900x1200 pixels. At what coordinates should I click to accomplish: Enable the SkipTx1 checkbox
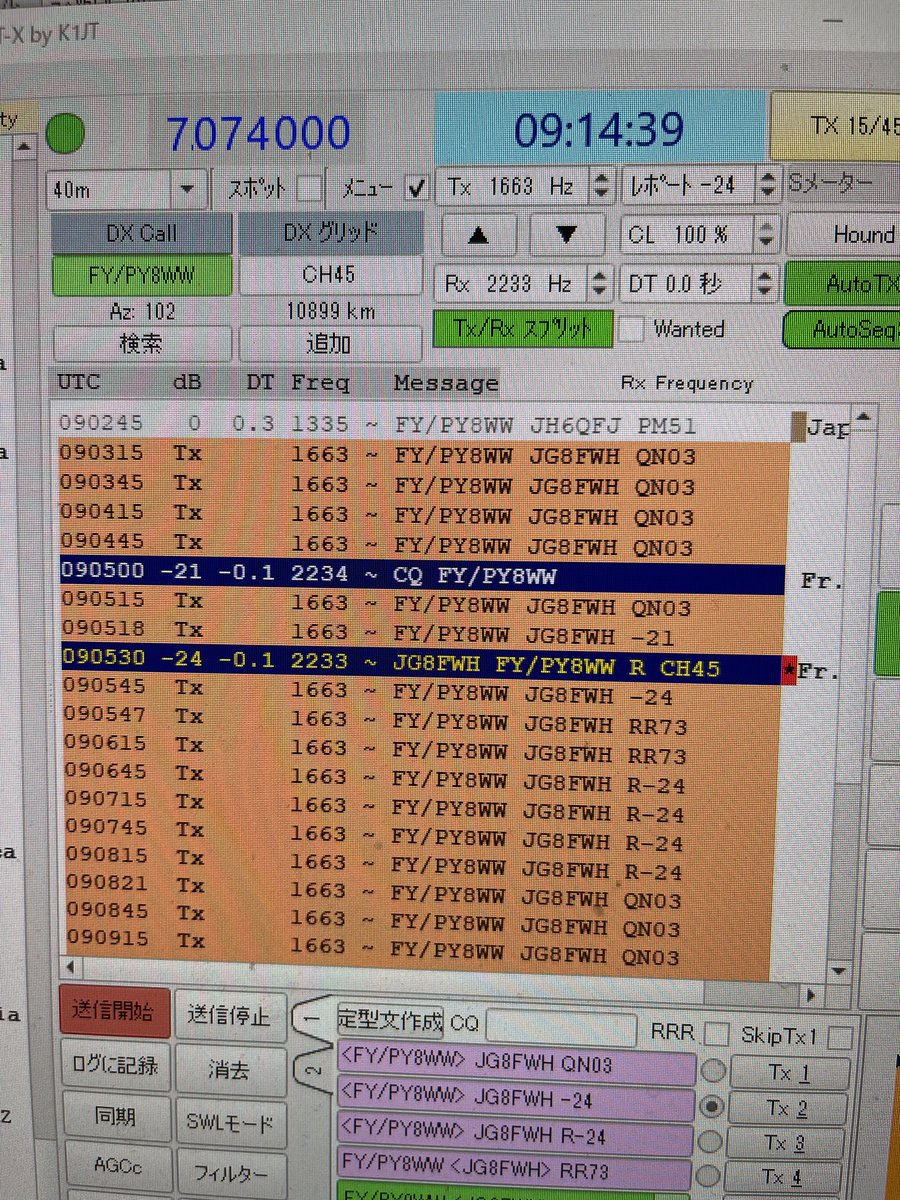pyautogui.click(x=841, y=1037)
